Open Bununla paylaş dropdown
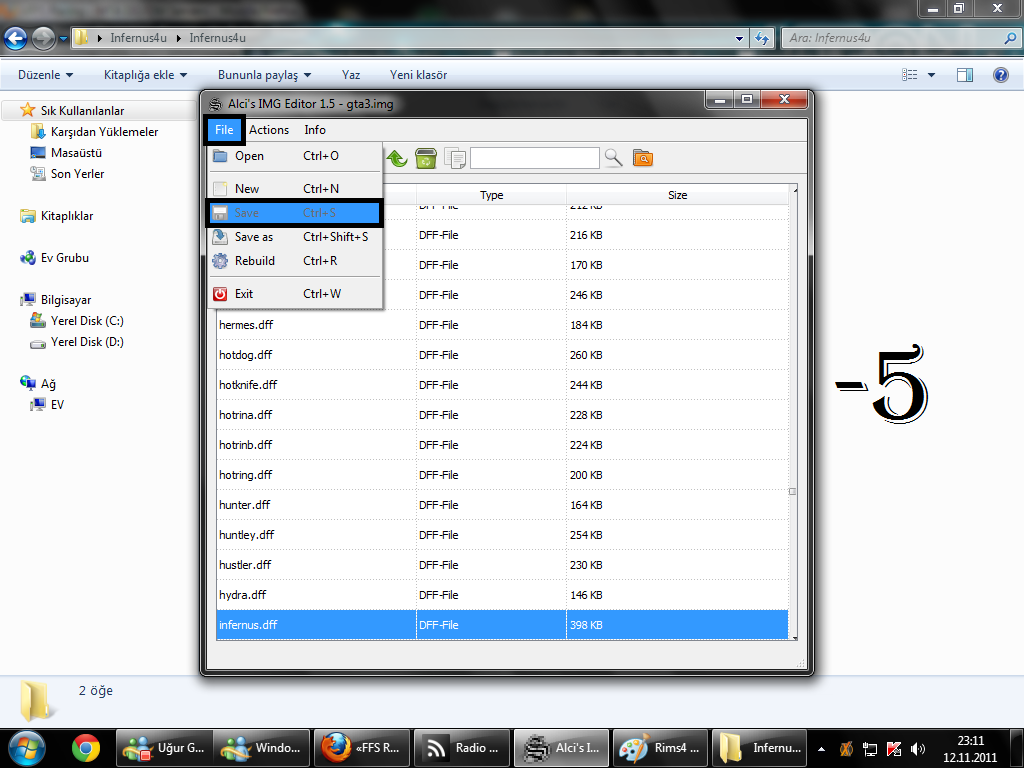 pos(264,75)
